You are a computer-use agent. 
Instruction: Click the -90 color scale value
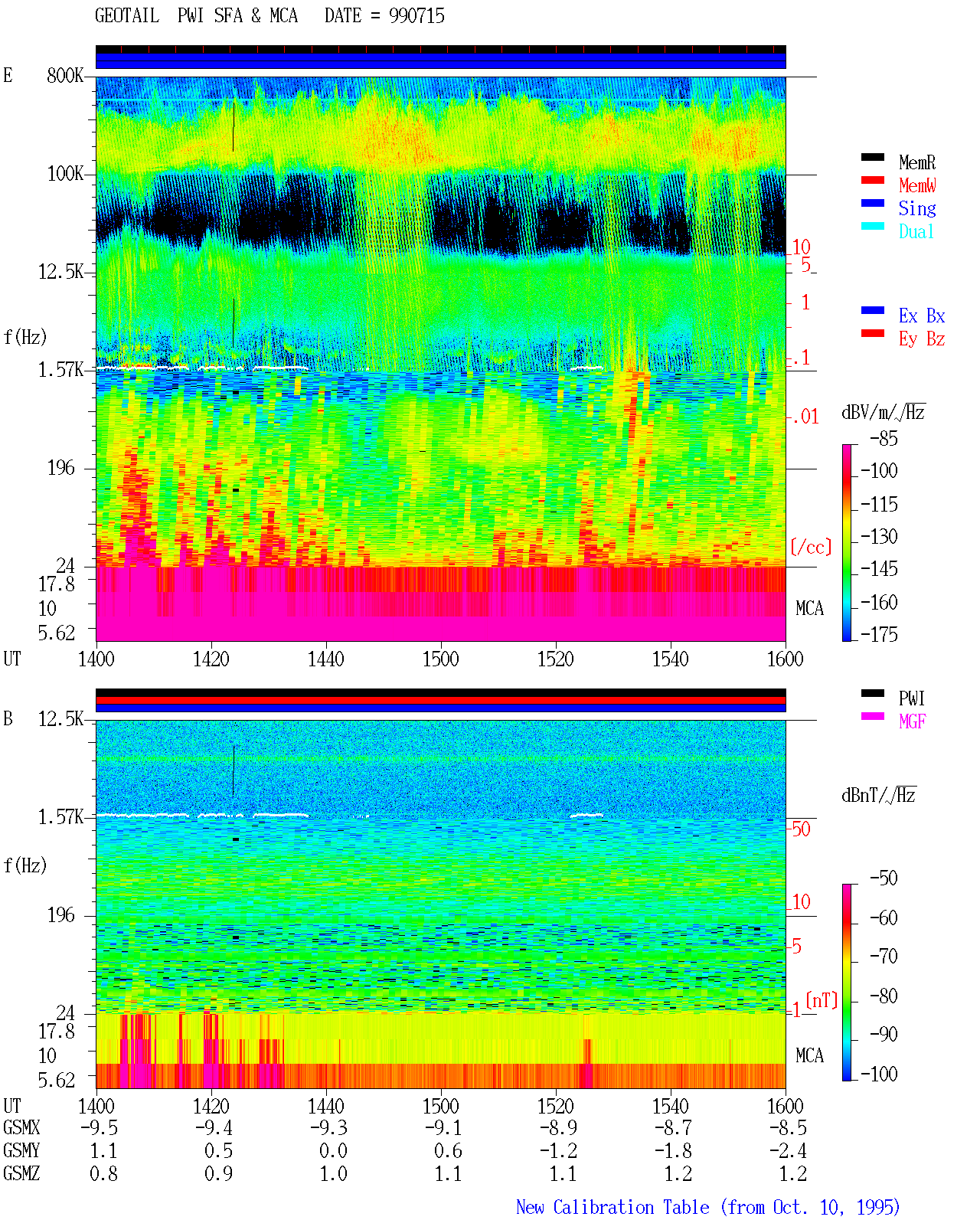pos(884,1035)
